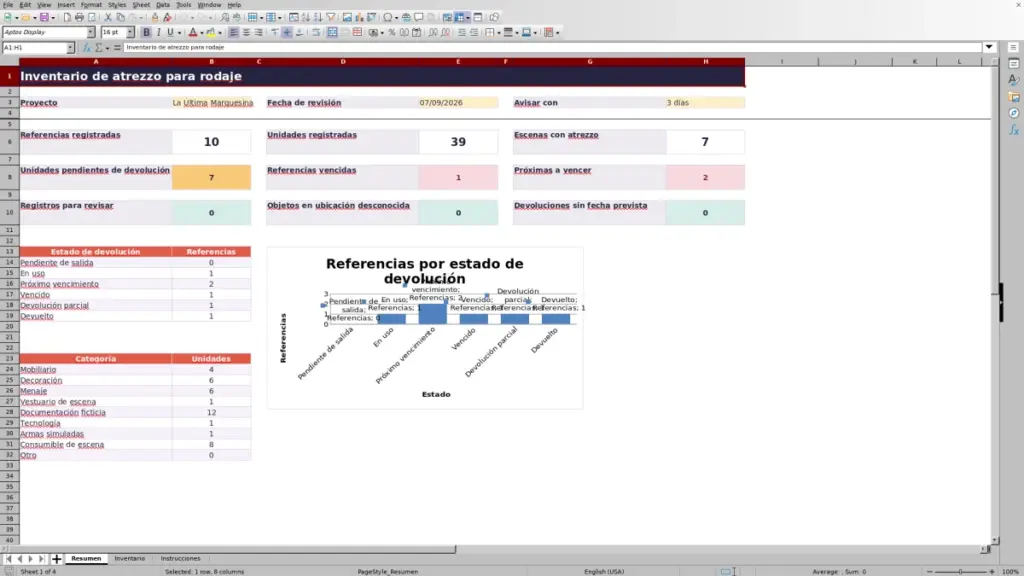
Task: Toggle Freeze Rows and Columns
Action: pos(460,17)
